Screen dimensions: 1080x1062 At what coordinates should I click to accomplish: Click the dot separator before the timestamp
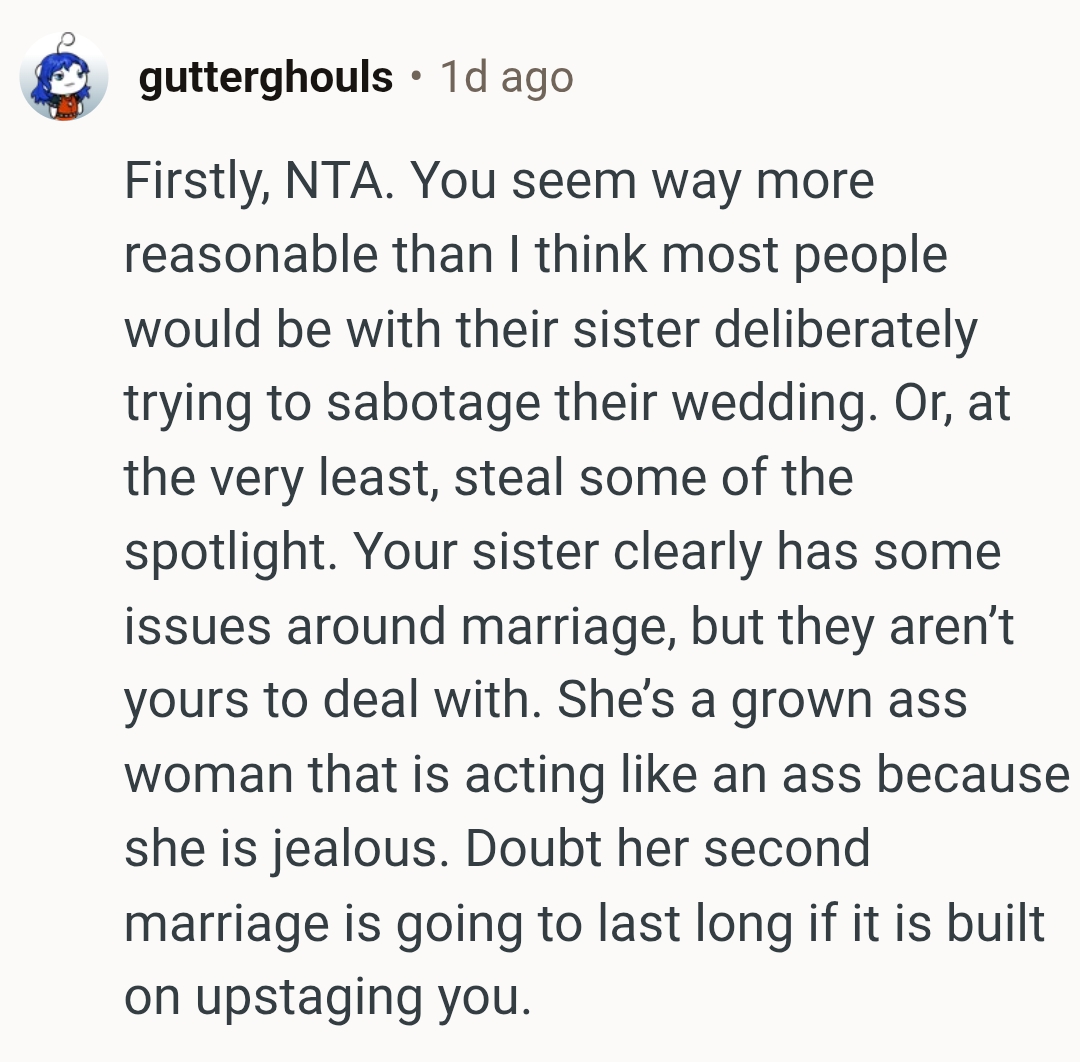coord(416,77)
